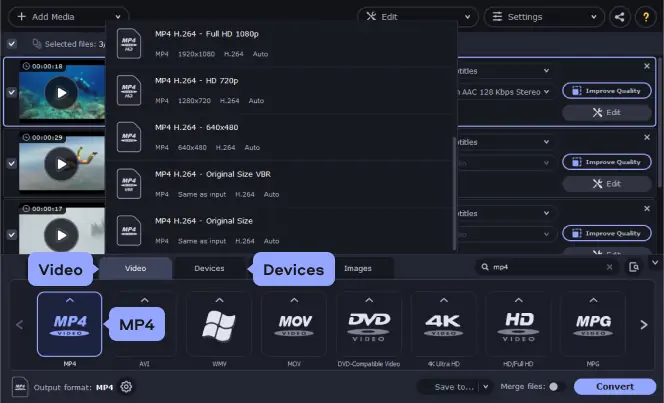Viewport: 664px width, 403px height.
Task: Select the MP4 video format icon
Action: pos(69,324)
